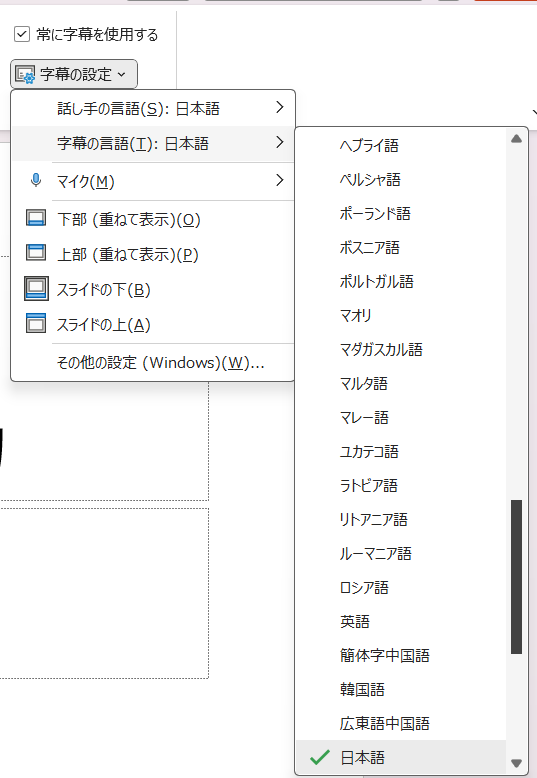The height and width of the screenshot is (778, 537).
Task: Choose ボスニア語 subtitle language
Action: pos(401,247)
